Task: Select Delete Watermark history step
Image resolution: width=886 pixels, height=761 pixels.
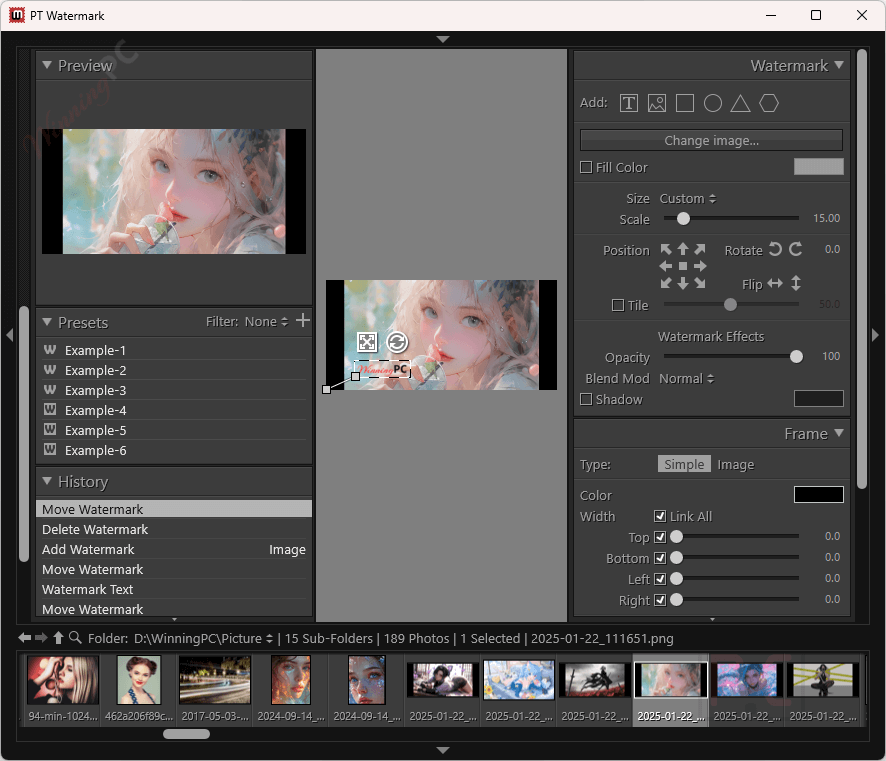Action: 174,529
